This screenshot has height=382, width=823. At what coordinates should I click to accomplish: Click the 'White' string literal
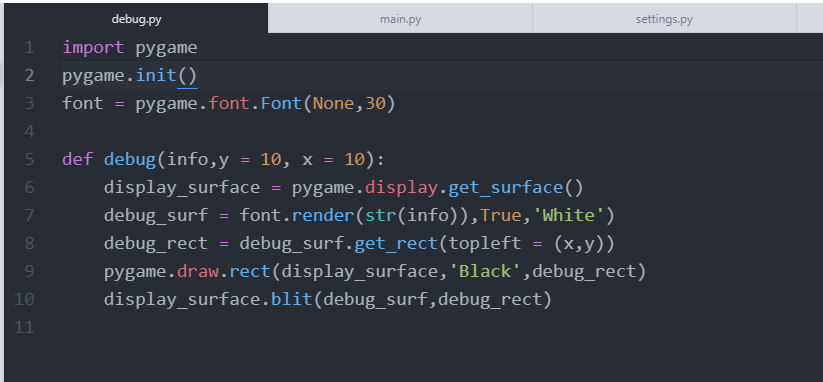click(x=568, y=215)
